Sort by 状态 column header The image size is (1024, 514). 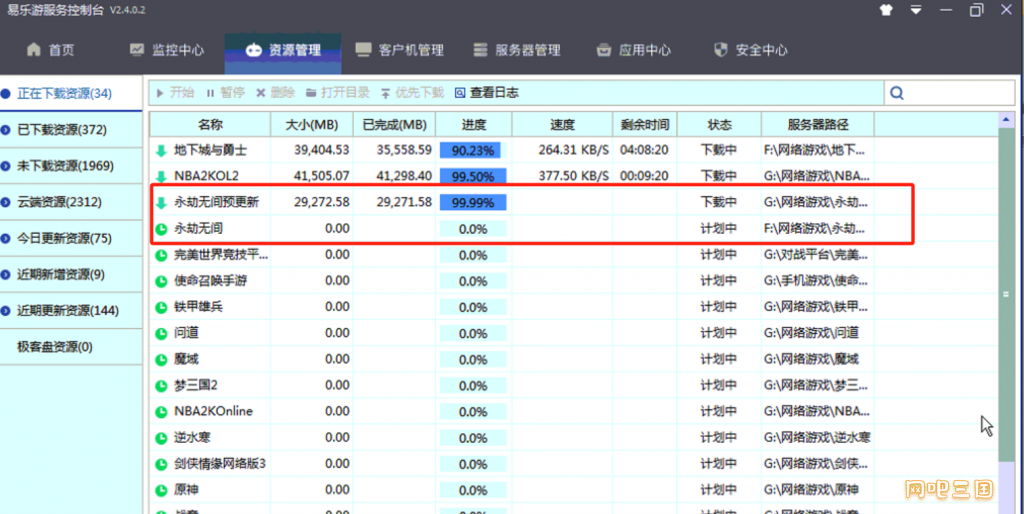(720, 124)
